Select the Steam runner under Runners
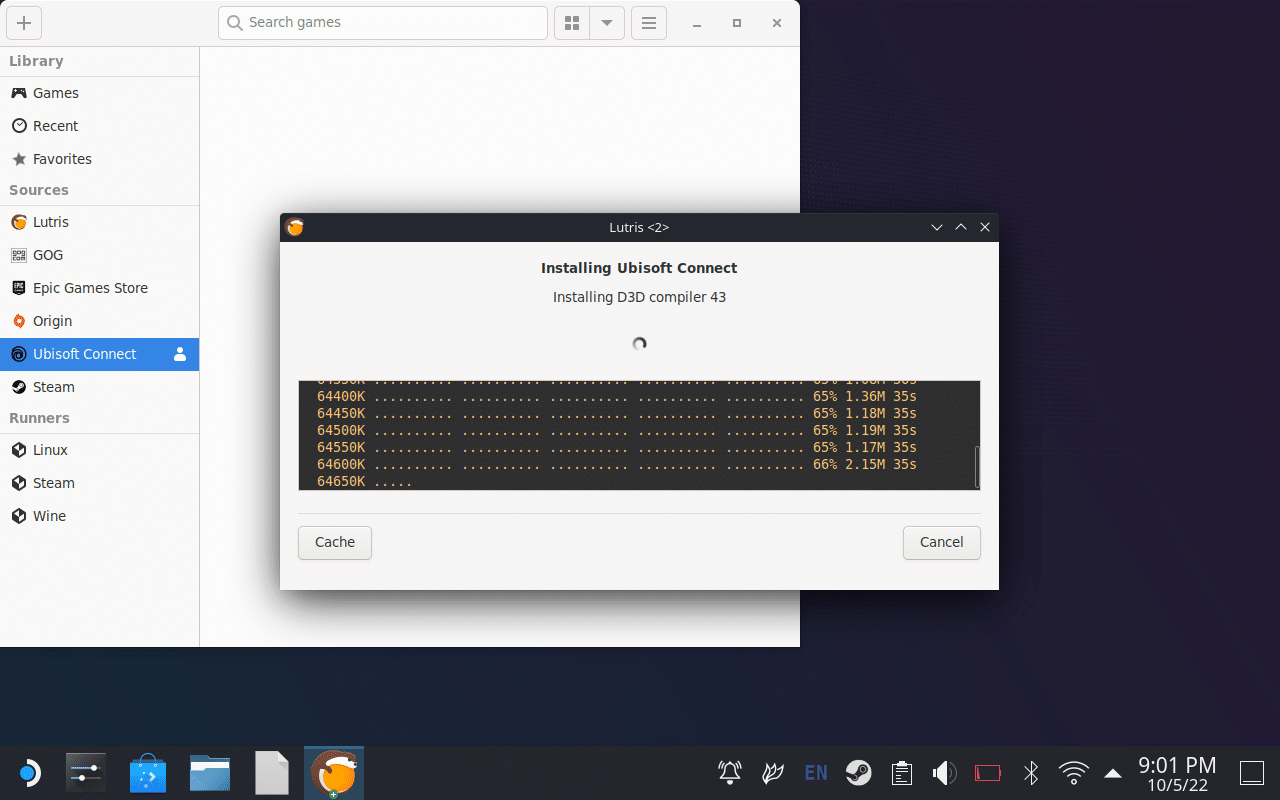This screenshot has width=1280, height=800. pos(99,483)
